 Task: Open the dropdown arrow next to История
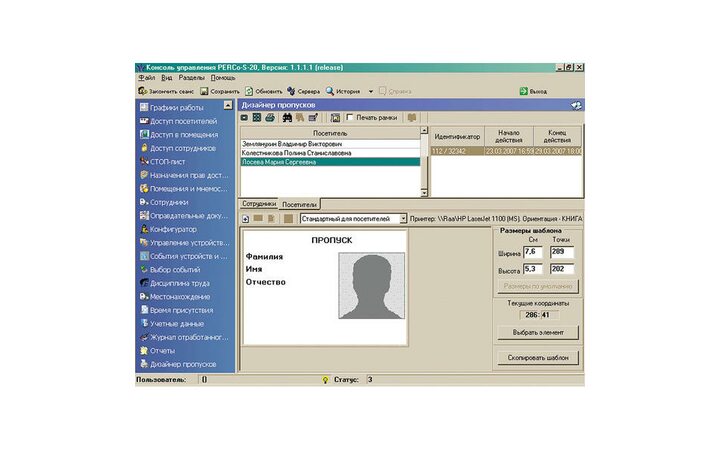[x=370, y=91]
